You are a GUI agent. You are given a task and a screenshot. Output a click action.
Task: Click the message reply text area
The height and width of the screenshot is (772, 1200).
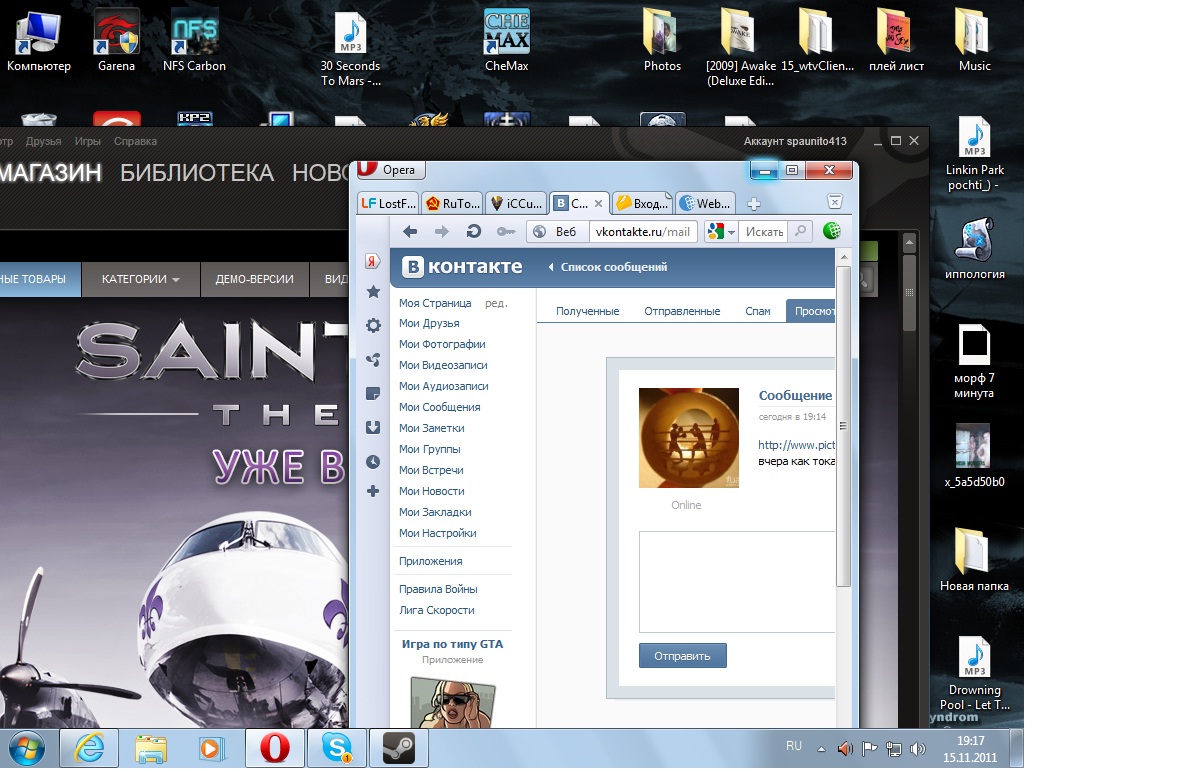click(x=737, y=582)
